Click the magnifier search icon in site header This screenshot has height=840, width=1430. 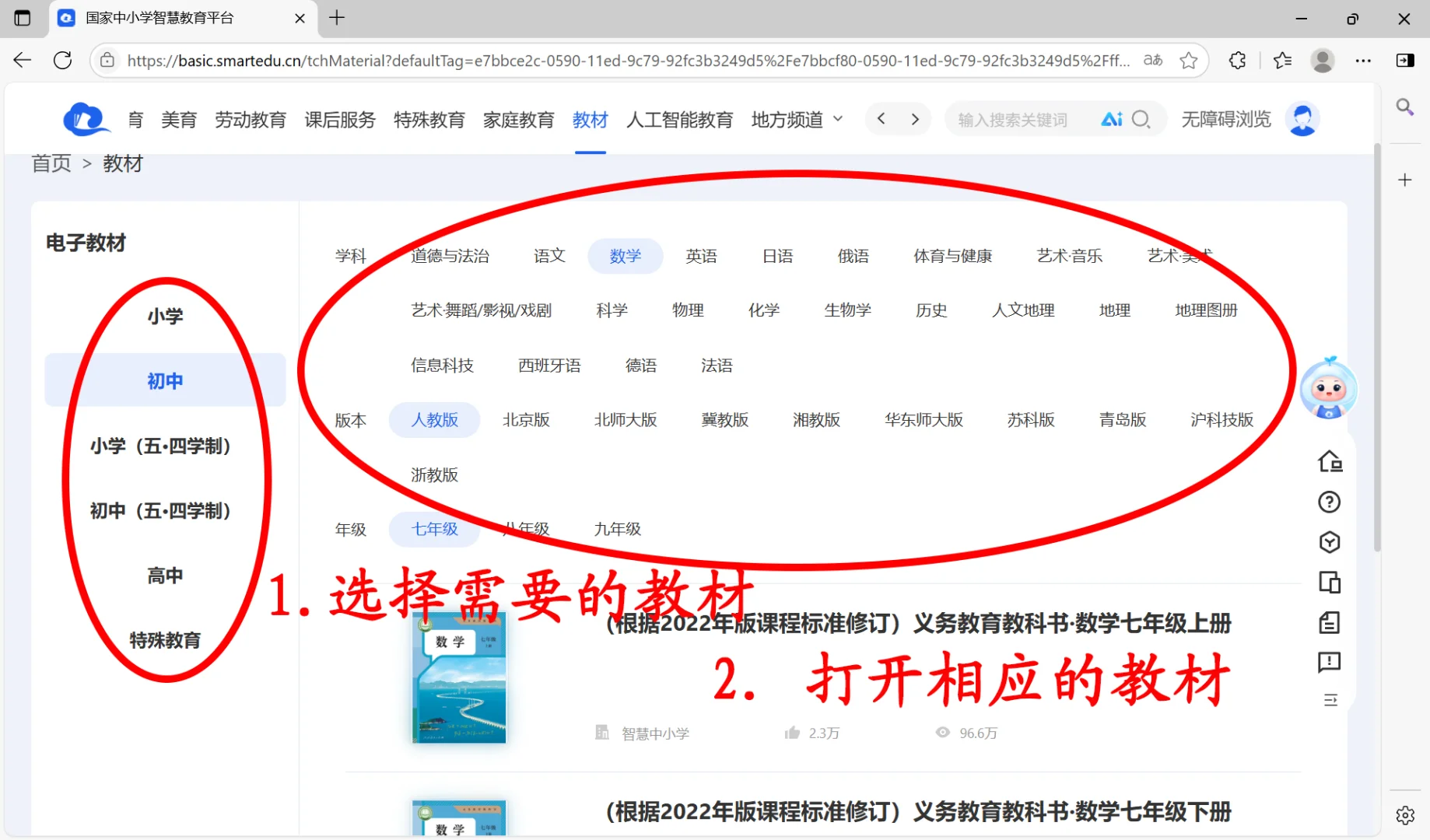(x=1141, y=119)
